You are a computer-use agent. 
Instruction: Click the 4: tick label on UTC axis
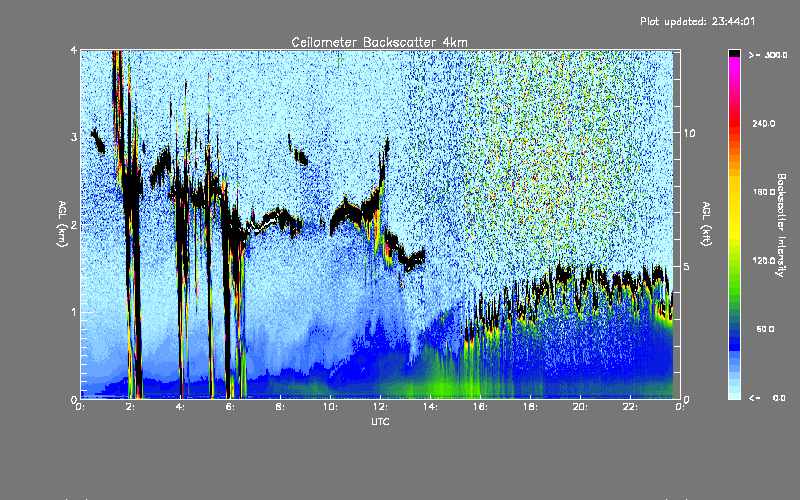181,407
